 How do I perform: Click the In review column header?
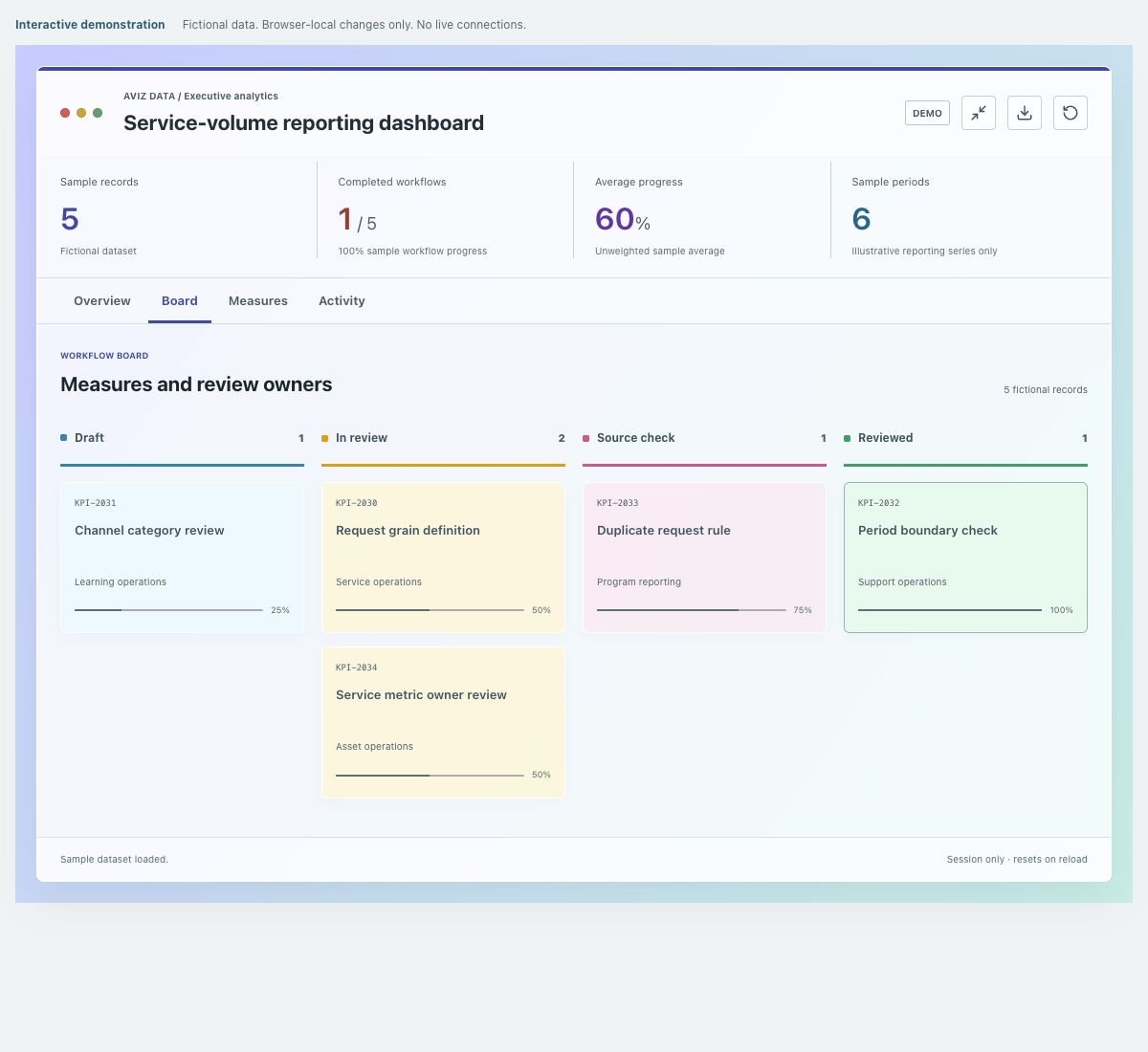click(x=443, y=438)
